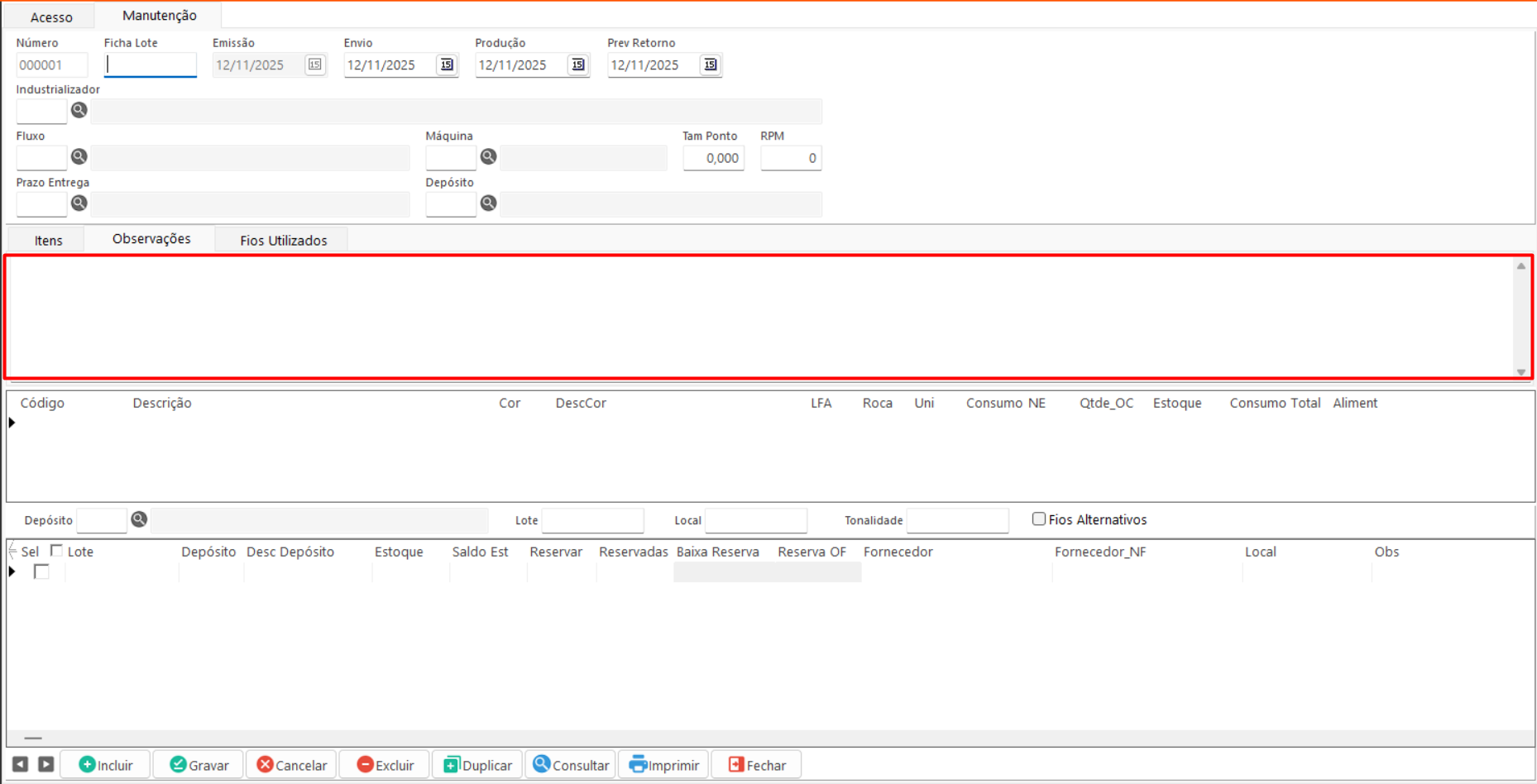1537x784 pixels.
Task: Click the lower Depósito filter search icon
Action: coord(139,519)
